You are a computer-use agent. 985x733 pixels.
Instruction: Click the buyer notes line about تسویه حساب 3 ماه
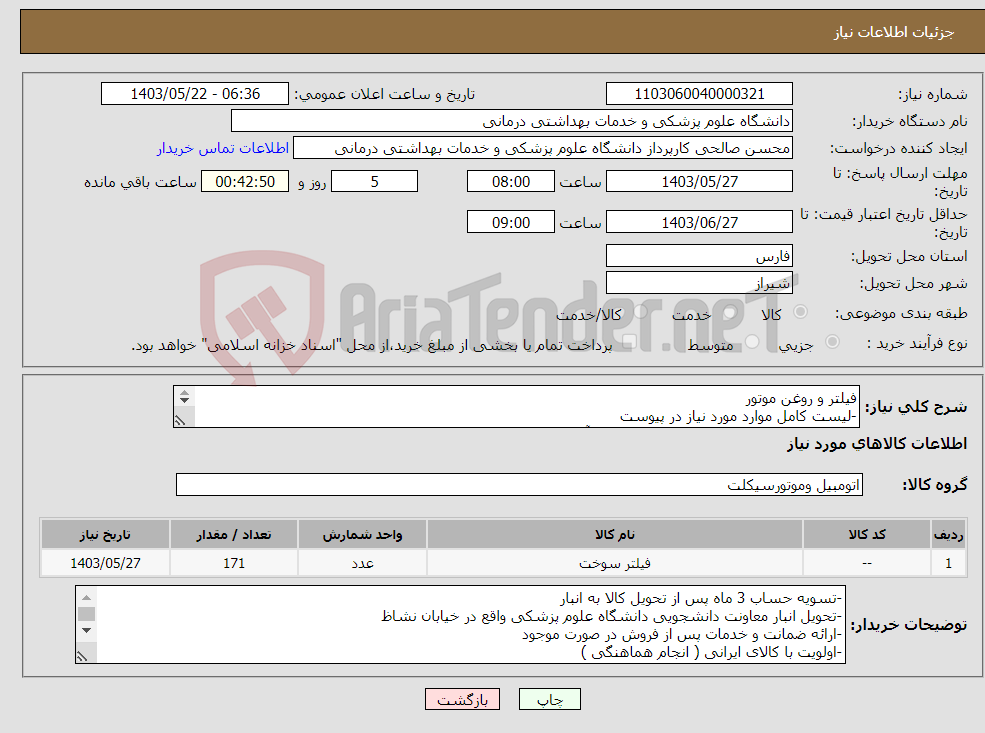[x=700, y=598]
